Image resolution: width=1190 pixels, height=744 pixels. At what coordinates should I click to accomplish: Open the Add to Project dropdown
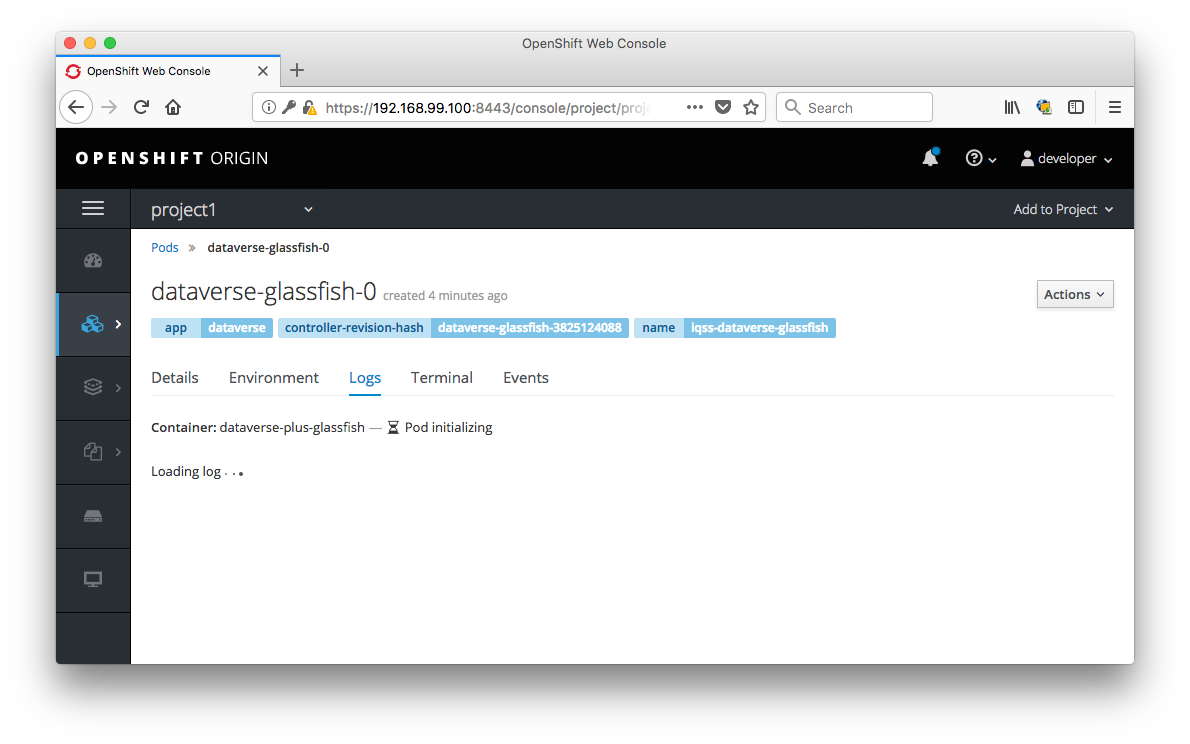coord(1063,210)
